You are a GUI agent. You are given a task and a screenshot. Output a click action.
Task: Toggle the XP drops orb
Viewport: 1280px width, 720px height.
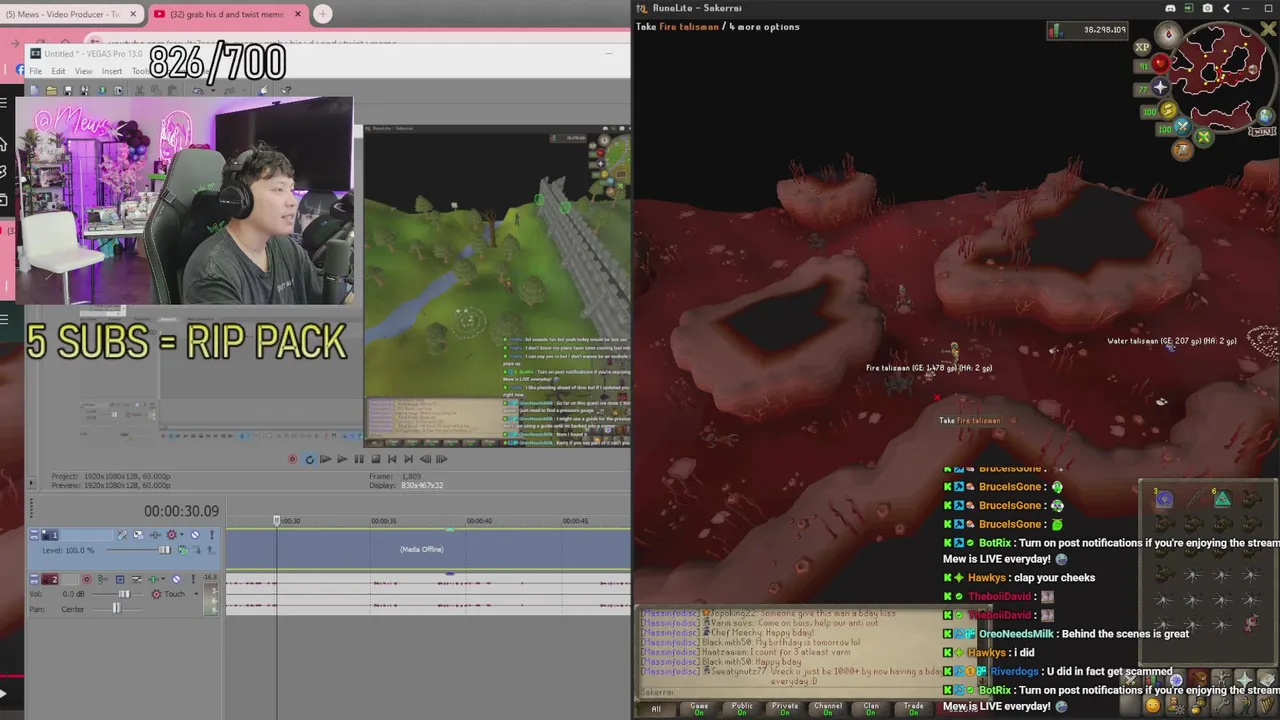pyautogui.click(x=1142, y=47)
